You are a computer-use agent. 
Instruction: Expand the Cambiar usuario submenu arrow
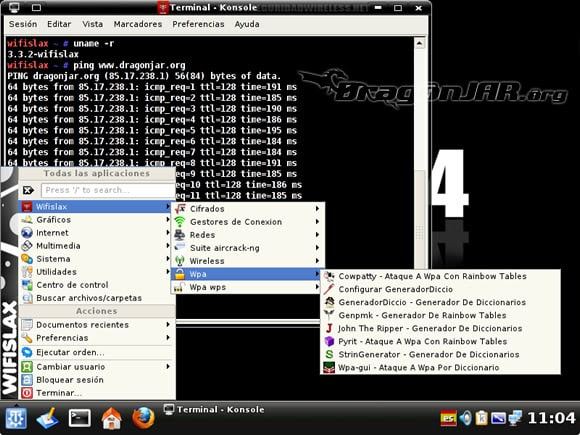(x=168, y=367)
